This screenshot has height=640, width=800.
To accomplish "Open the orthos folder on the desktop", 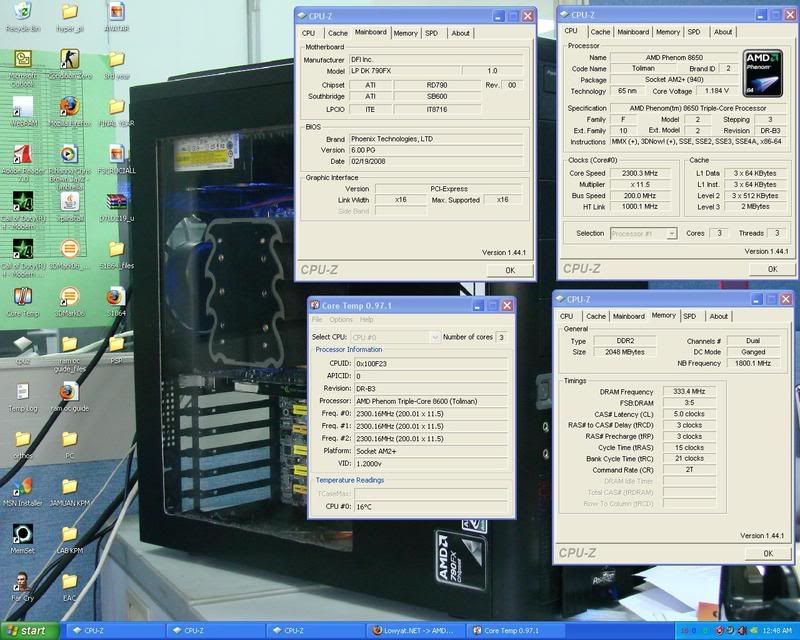I will tap(21, 439).
